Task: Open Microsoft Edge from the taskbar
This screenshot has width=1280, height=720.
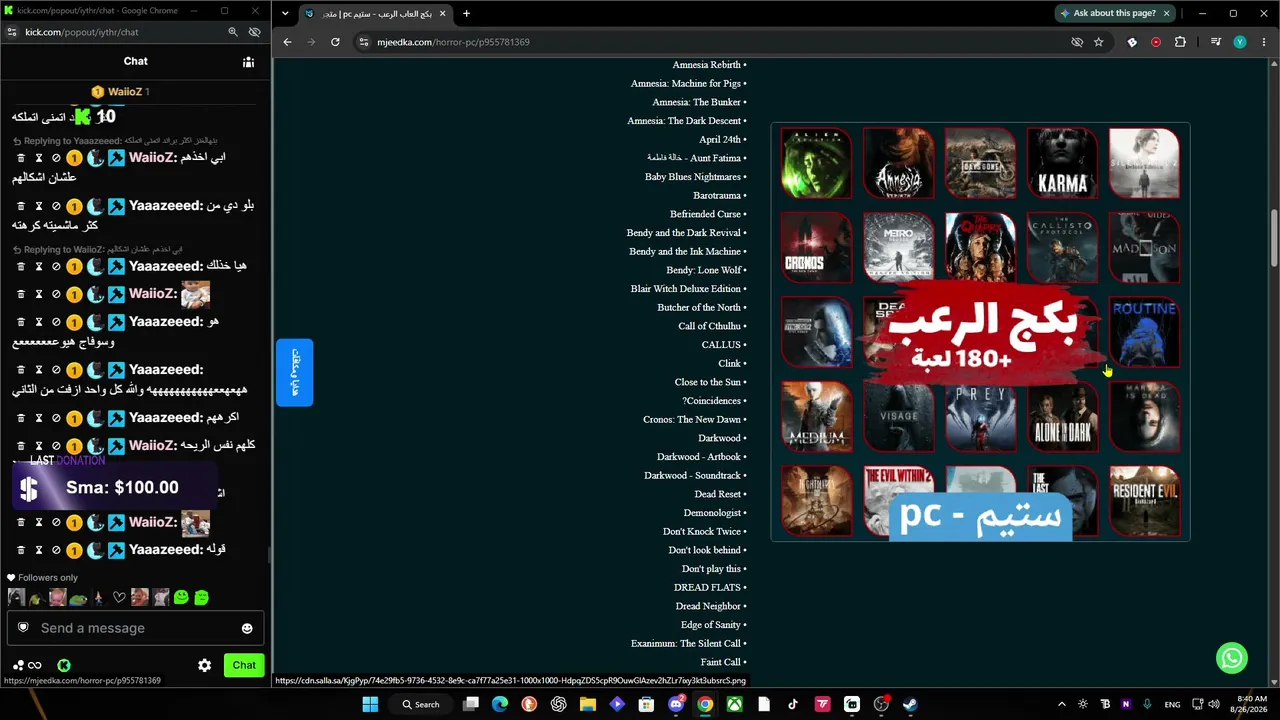Action: pos(500,704)
